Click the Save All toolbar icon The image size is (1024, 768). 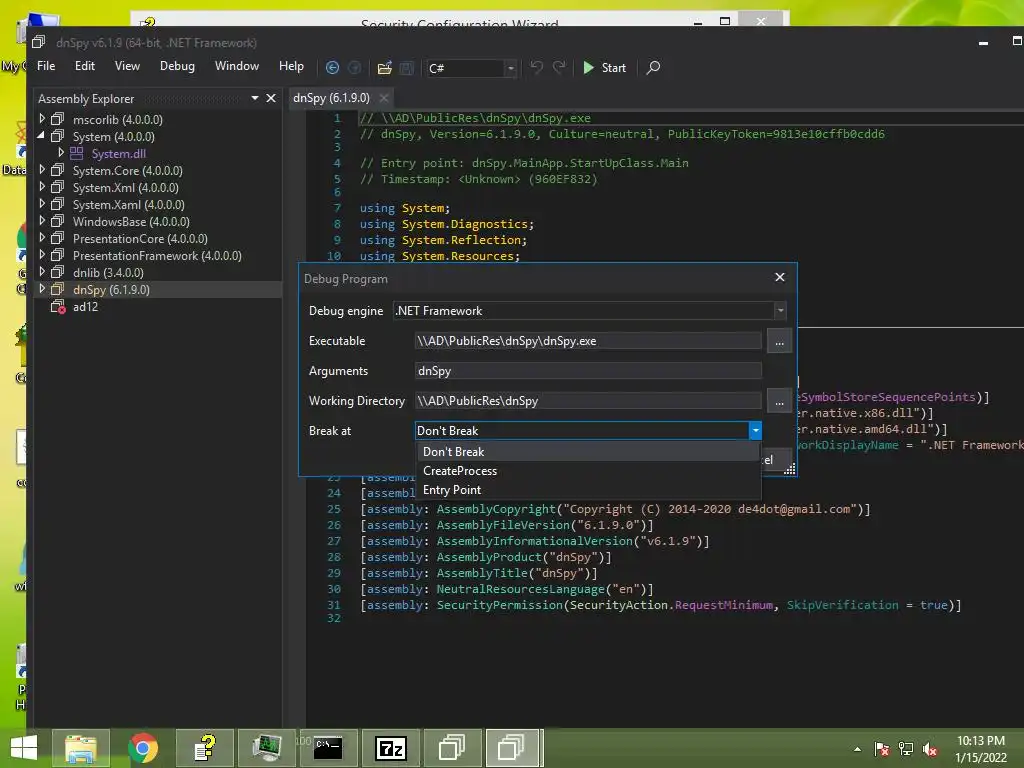pyautogui.click(x=407, y=68)
